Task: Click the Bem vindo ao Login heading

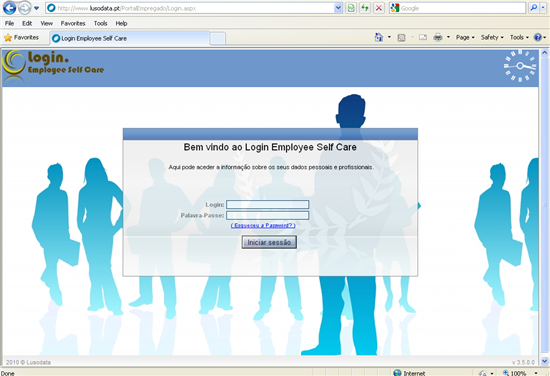Action: tap(270, 147)
